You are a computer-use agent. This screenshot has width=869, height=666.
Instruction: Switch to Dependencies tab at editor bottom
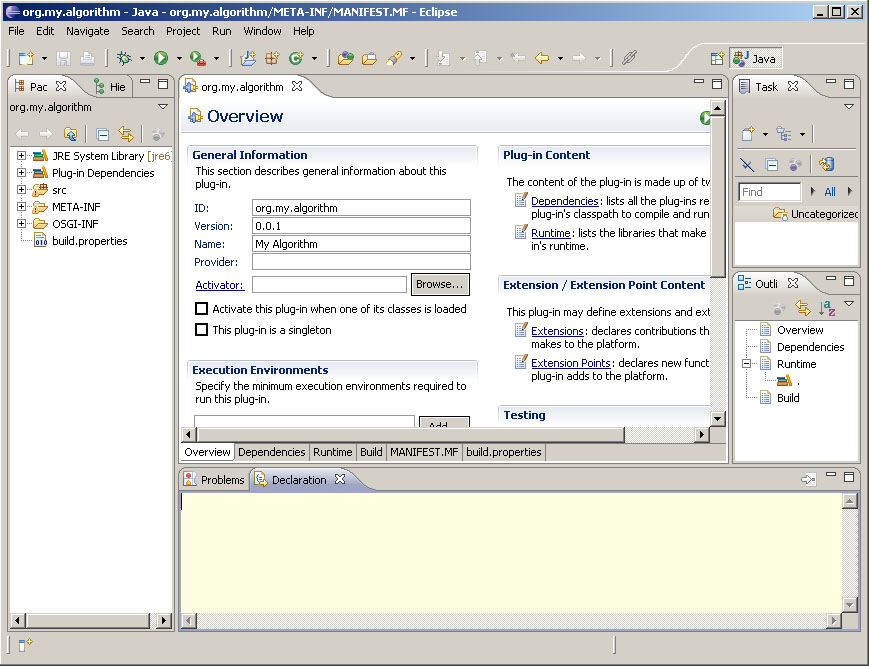pos(272,452)
